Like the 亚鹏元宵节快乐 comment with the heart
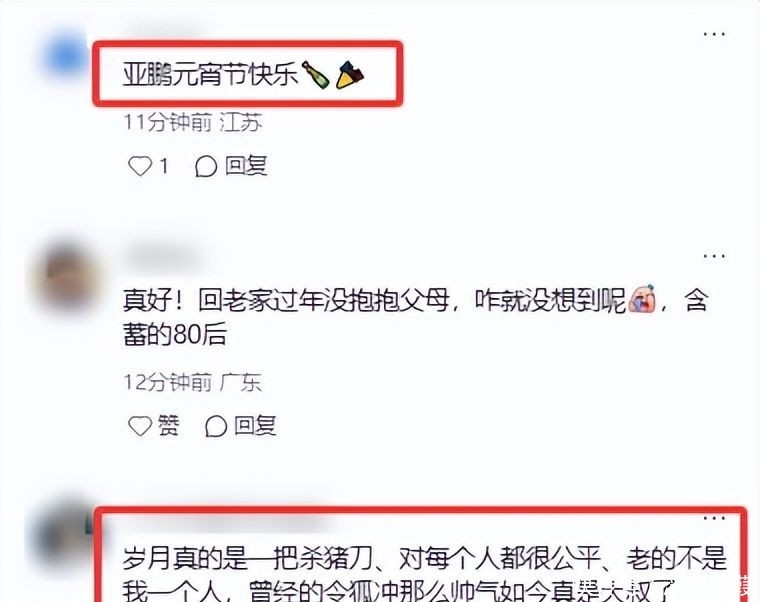Image resolution: width=760 pixels, height=602 pixels. (x=140, y=166)
